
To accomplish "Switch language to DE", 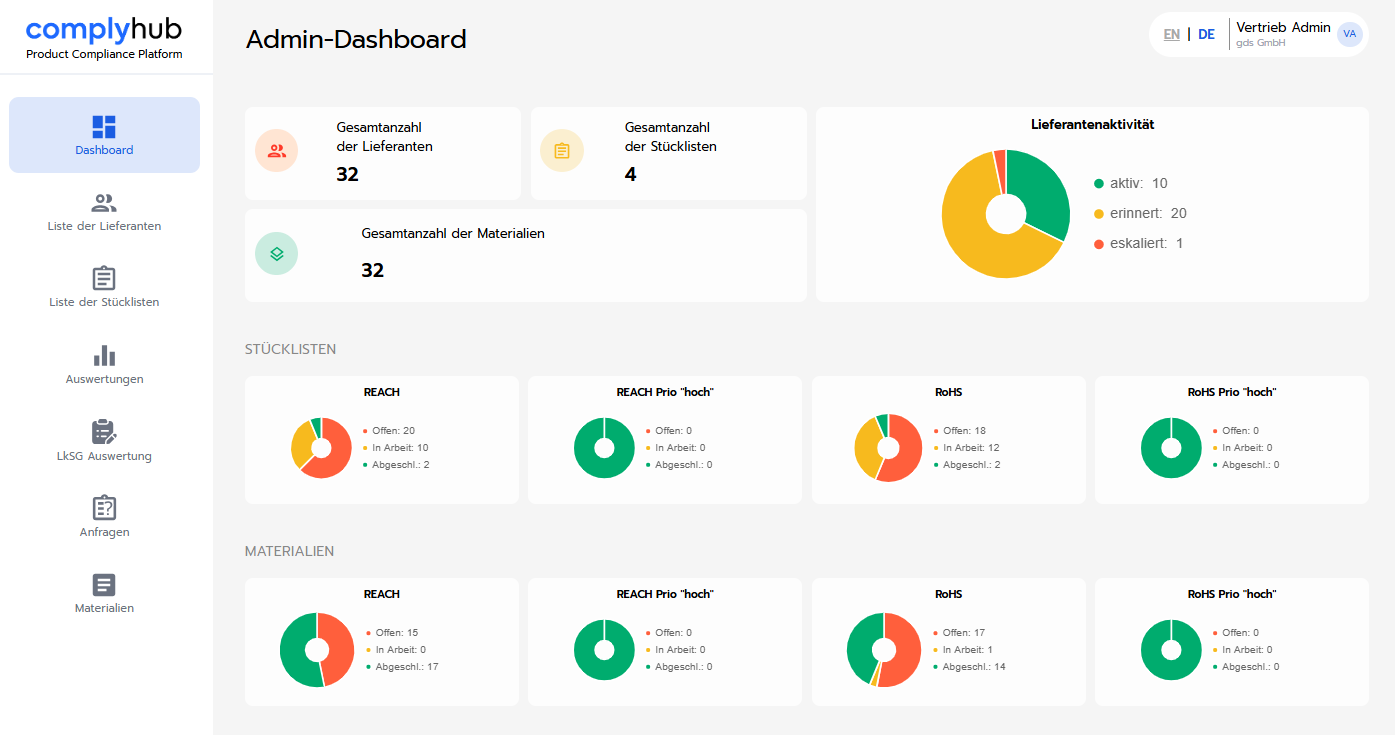I will (1207, 34).
